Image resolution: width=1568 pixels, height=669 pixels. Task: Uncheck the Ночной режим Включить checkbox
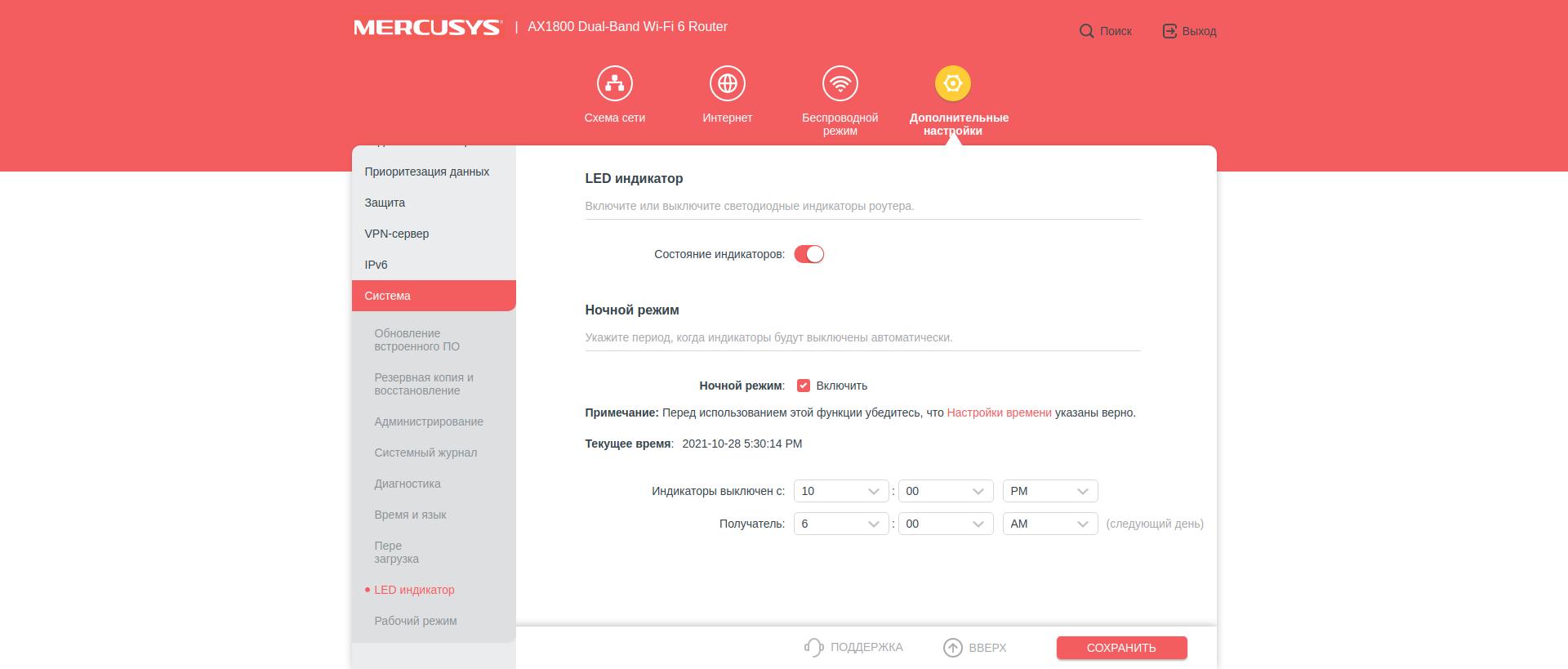pos(804,386)
